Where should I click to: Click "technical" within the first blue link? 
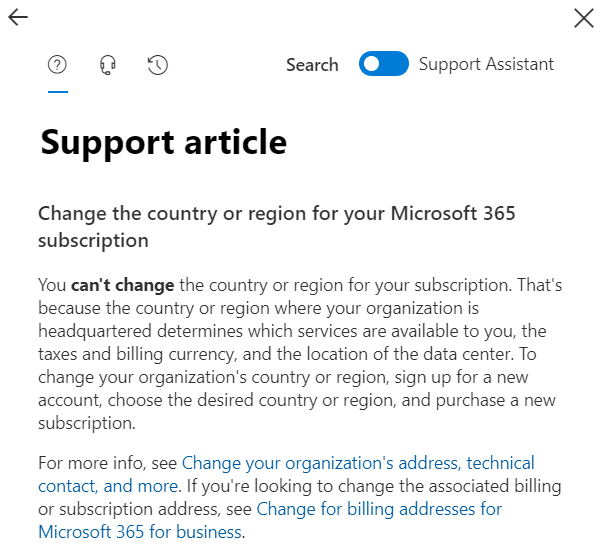click(500, 463)
